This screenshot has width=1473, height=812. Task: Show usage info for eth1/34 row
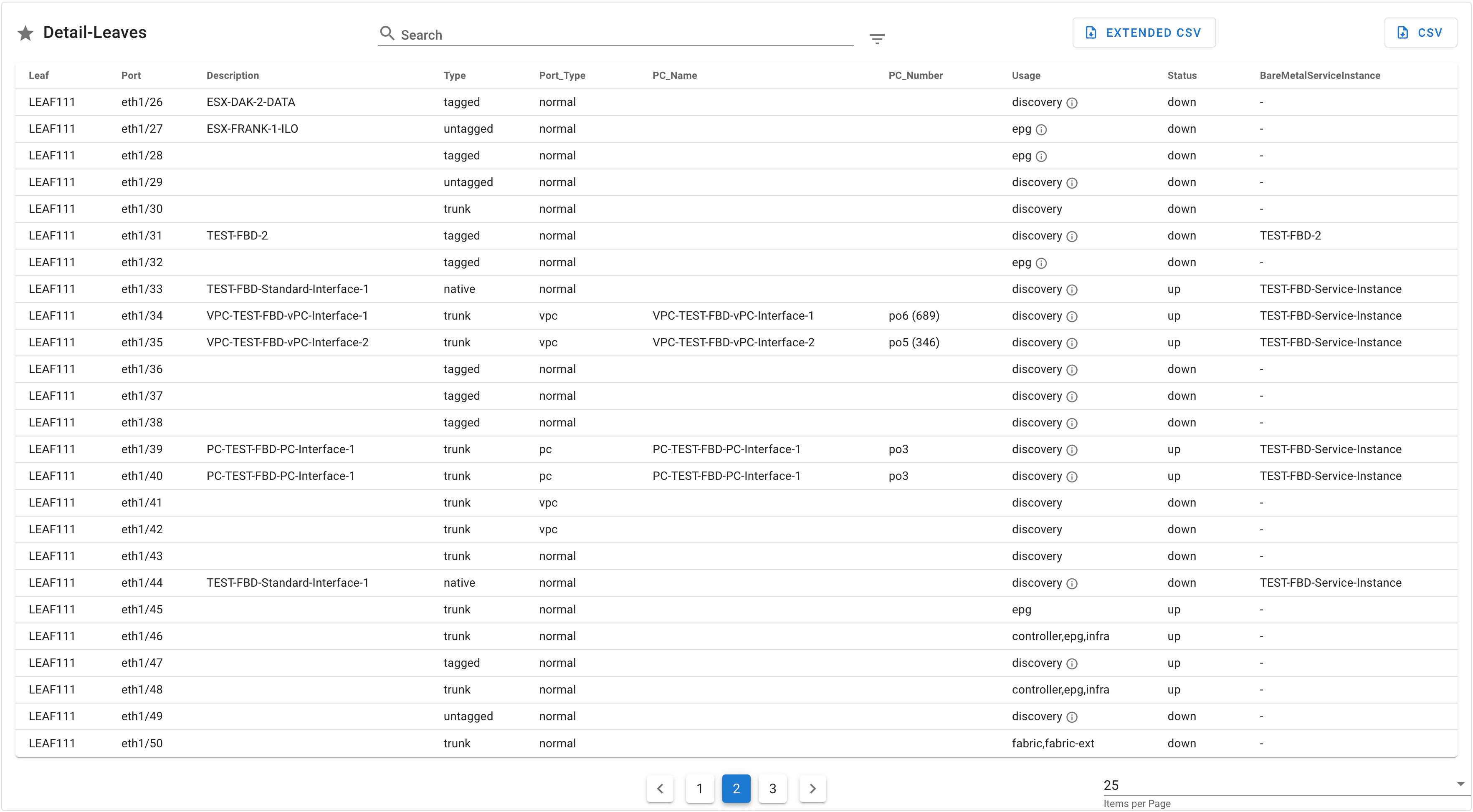pos(1072,317)
